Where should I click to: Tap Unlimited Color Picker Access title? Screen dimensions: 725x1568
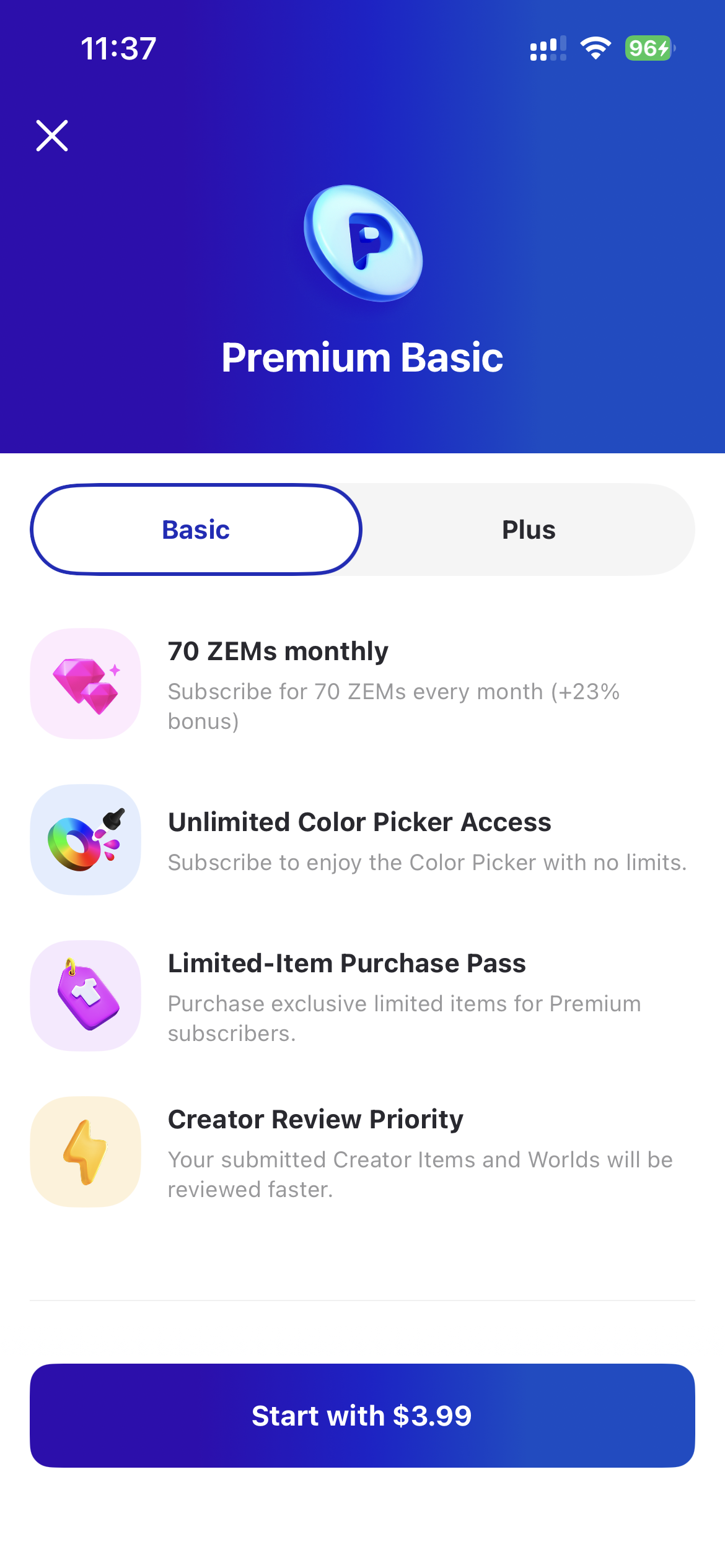[x=359, y=822]
